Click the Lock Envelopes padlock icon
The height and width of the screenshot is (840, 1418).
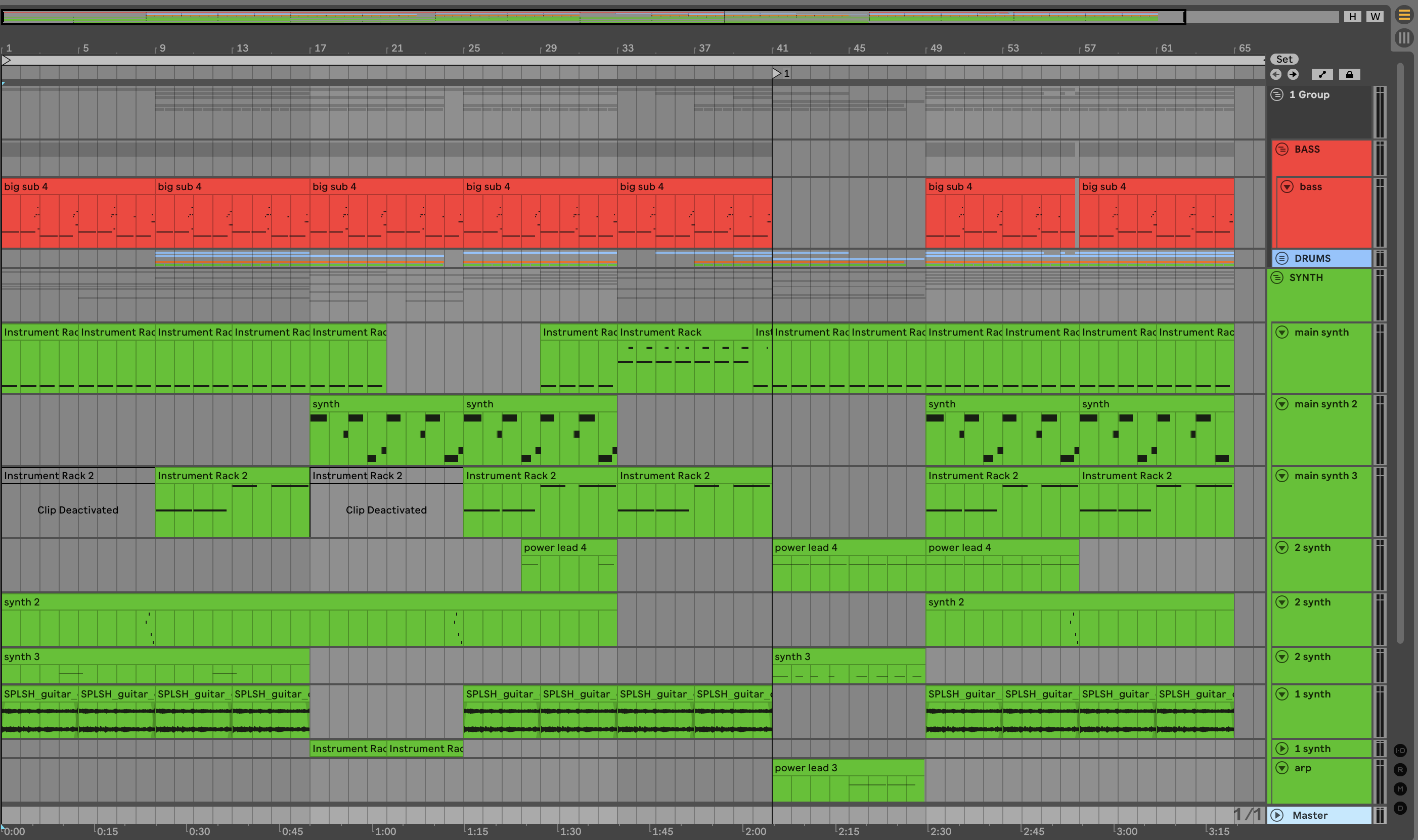pyautogui.click(x=1350, y=74)
